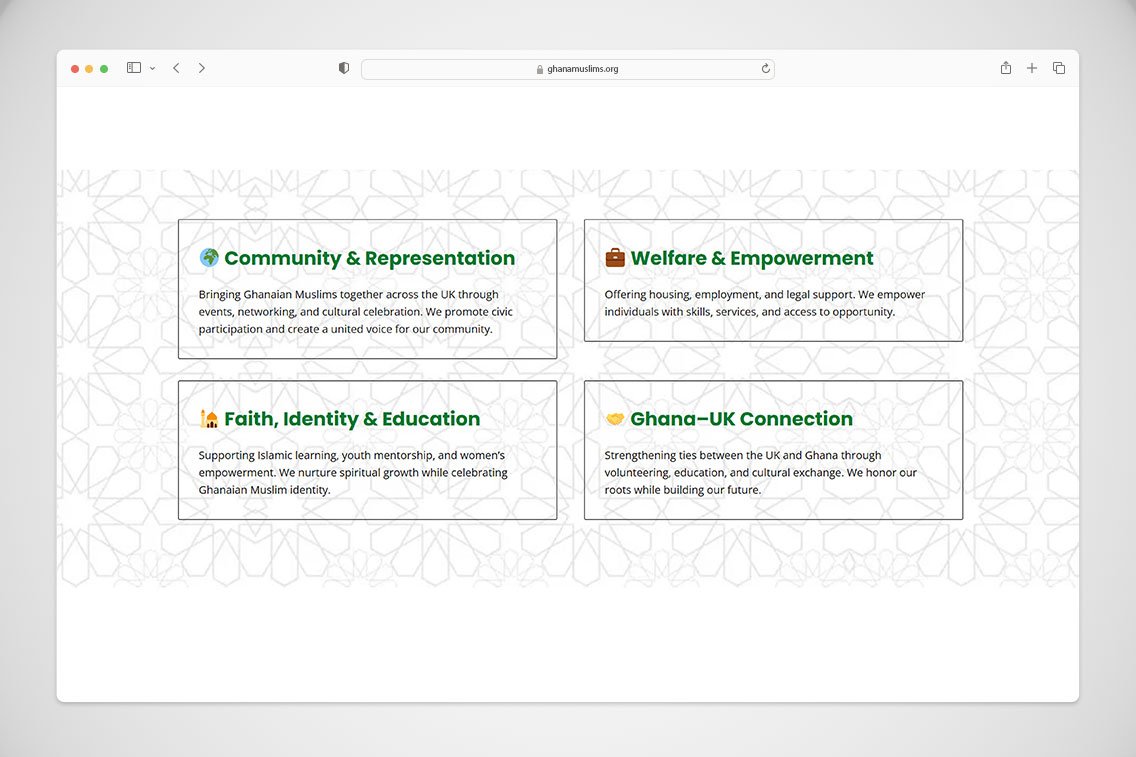1136x757 pixels.
Task: Go back with the left arrow
Action: point(176,68)
